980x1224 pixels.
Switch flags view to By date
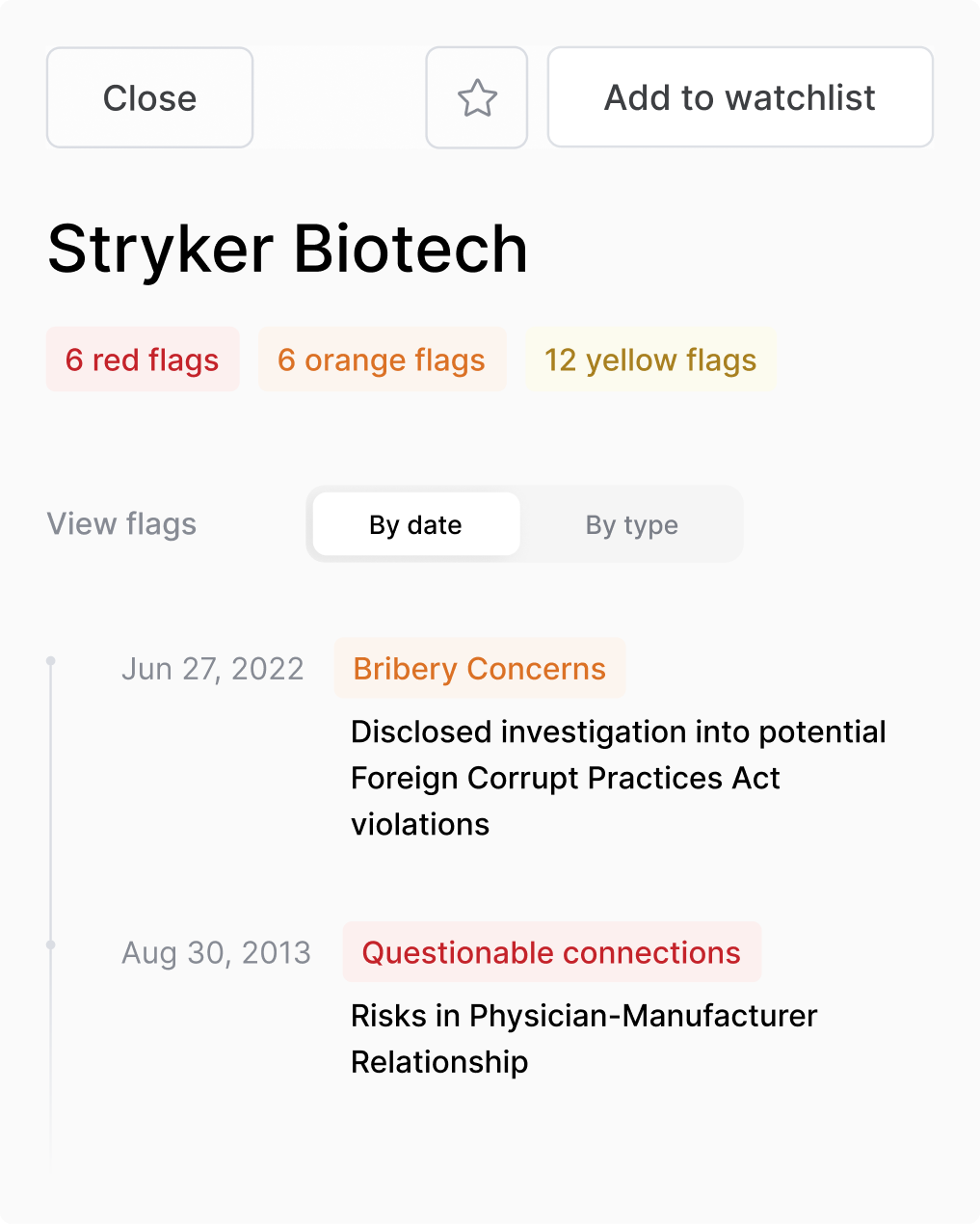click(x=416, y=524)
